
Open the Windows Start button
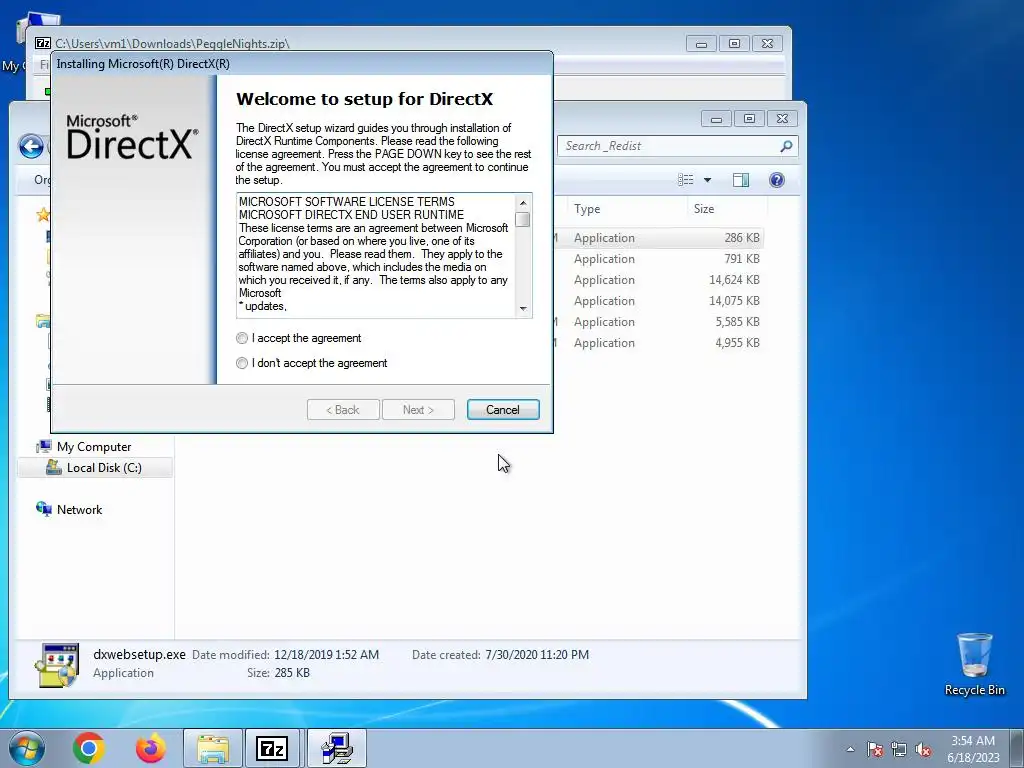tap(26, 748)
